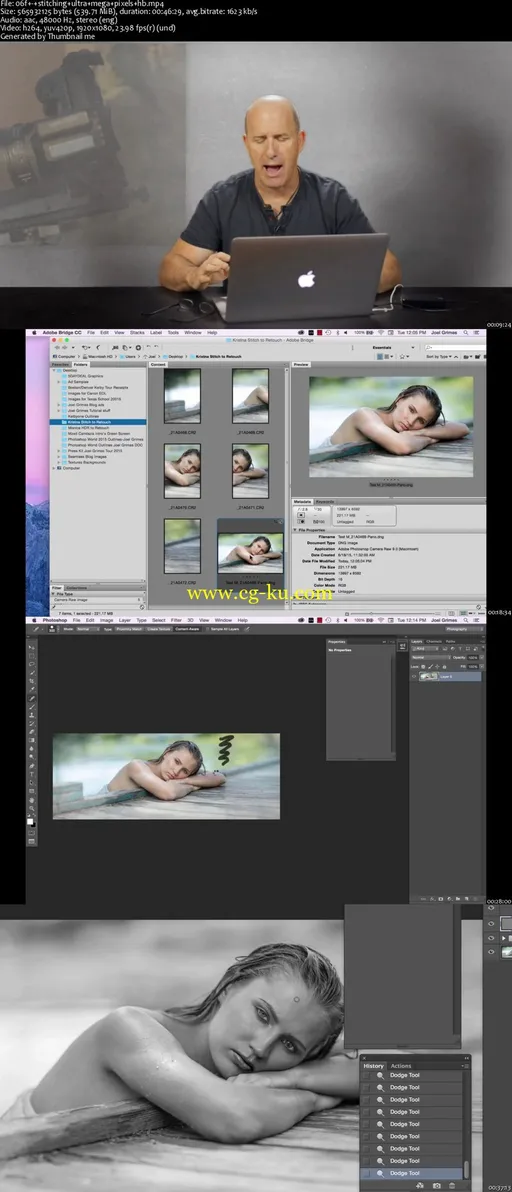The height and width of the screenshot is (1192, 512).
Task: Toggle eye icon of the layer group row
Action: 491,937
